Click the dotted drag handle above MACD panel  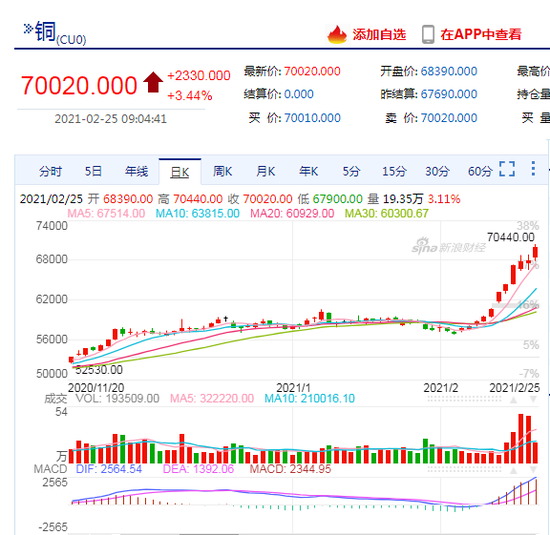click(464, 470)
